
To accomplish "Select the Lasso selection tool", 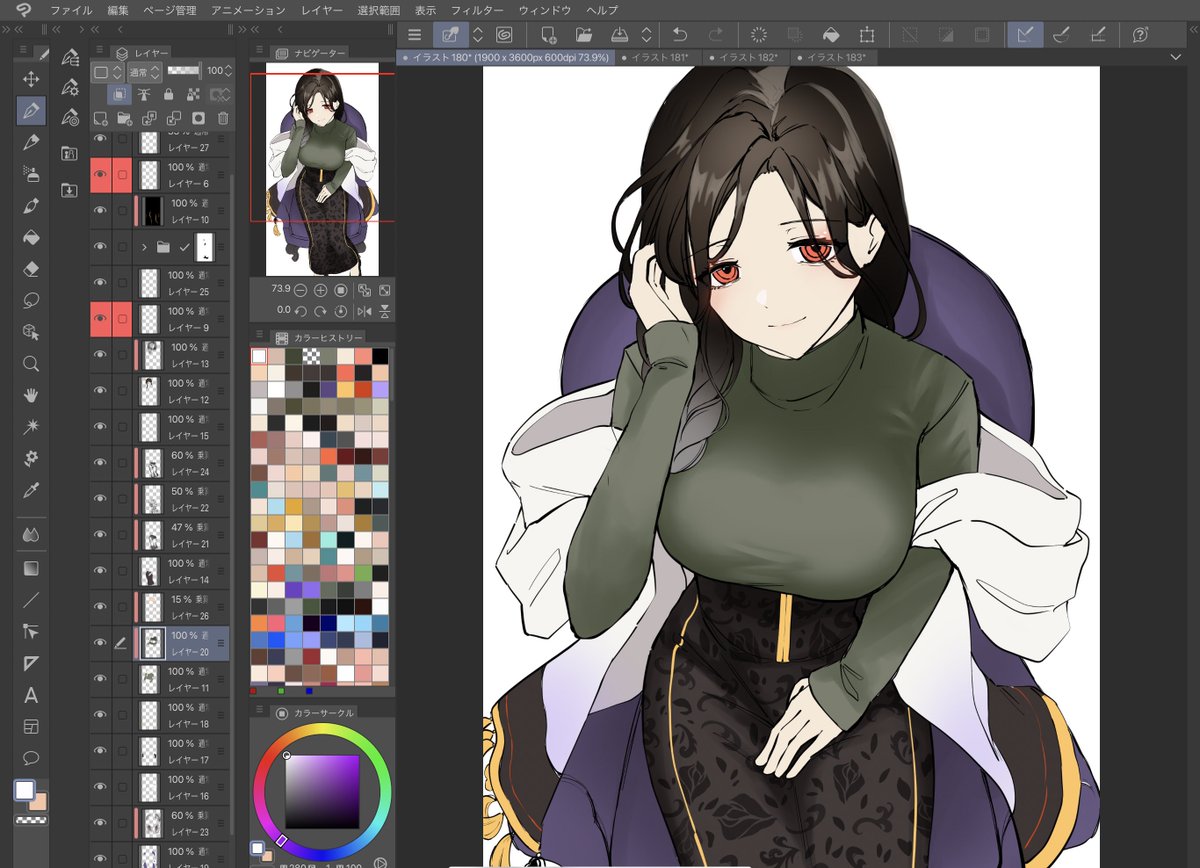I will 31,300.
